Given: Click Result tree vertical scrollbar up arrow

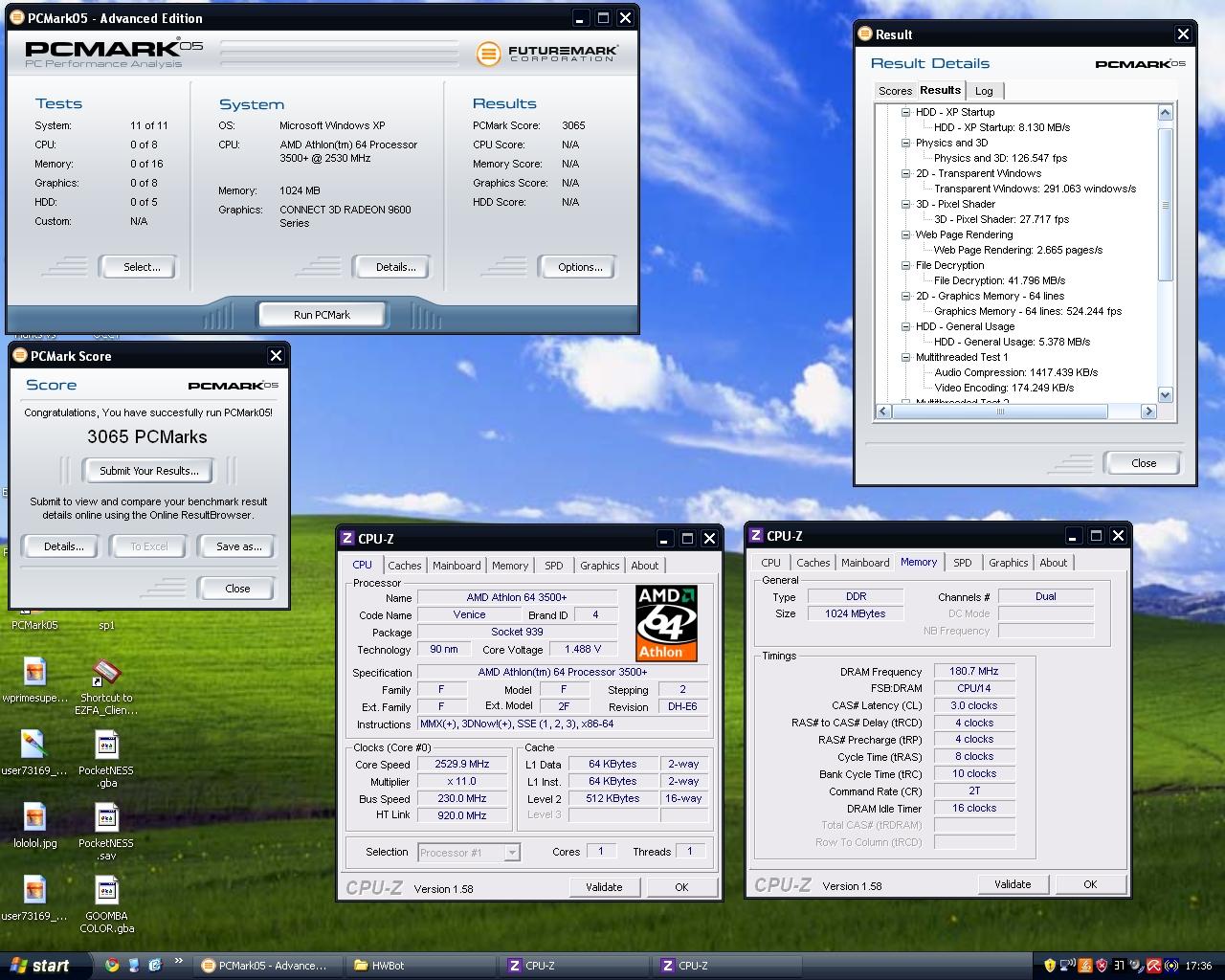Looking at the screenshot, I should click(x=1165, y=113).
